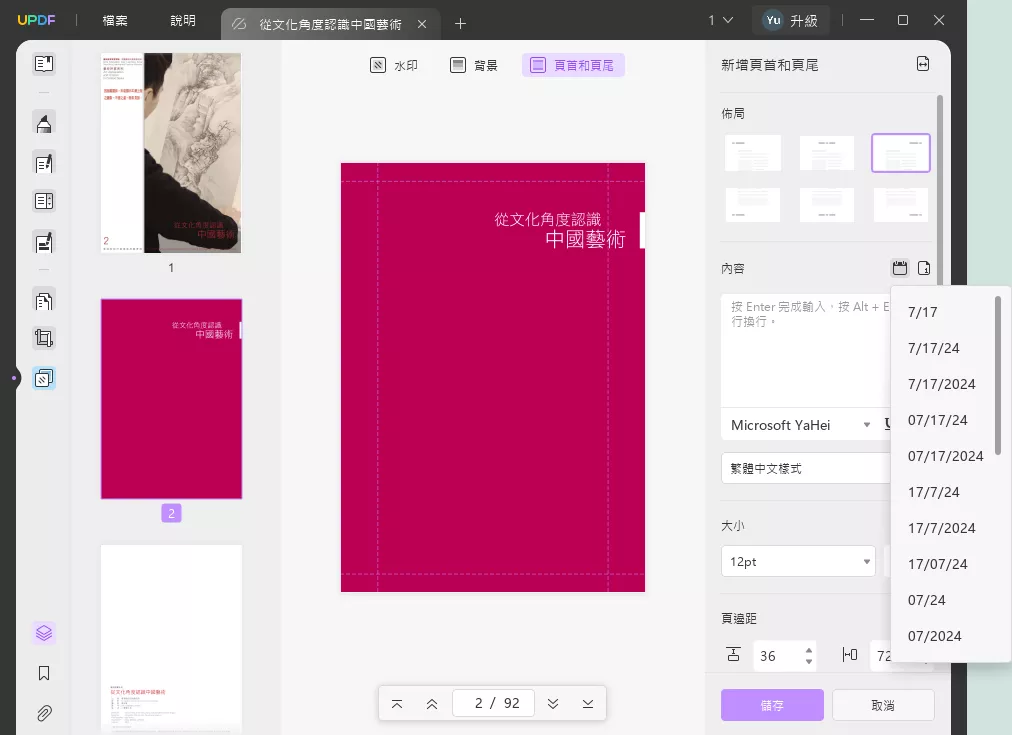Viewport: 1012px width, 735px height.
Task: Select top-left header layout
Action: (753, 153)
